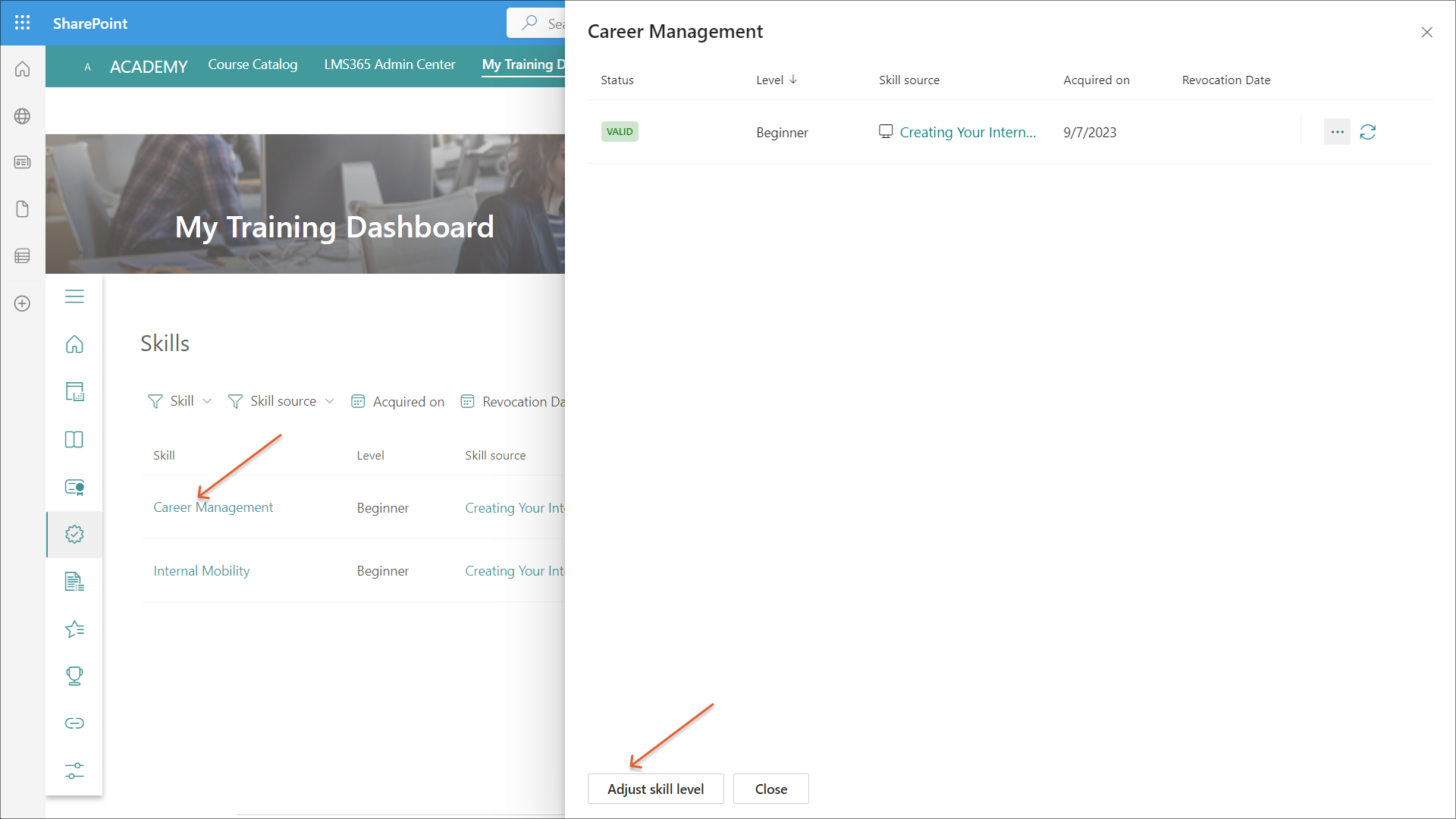Click the certificate icon in sidebar
The image size is (1456, 819).
point(74,487)
